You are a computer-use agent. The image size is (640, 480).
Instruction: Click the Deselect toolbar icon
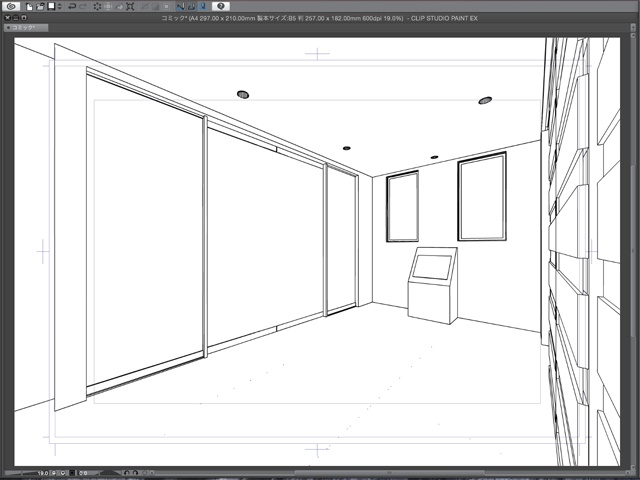[x=145, y=7]
